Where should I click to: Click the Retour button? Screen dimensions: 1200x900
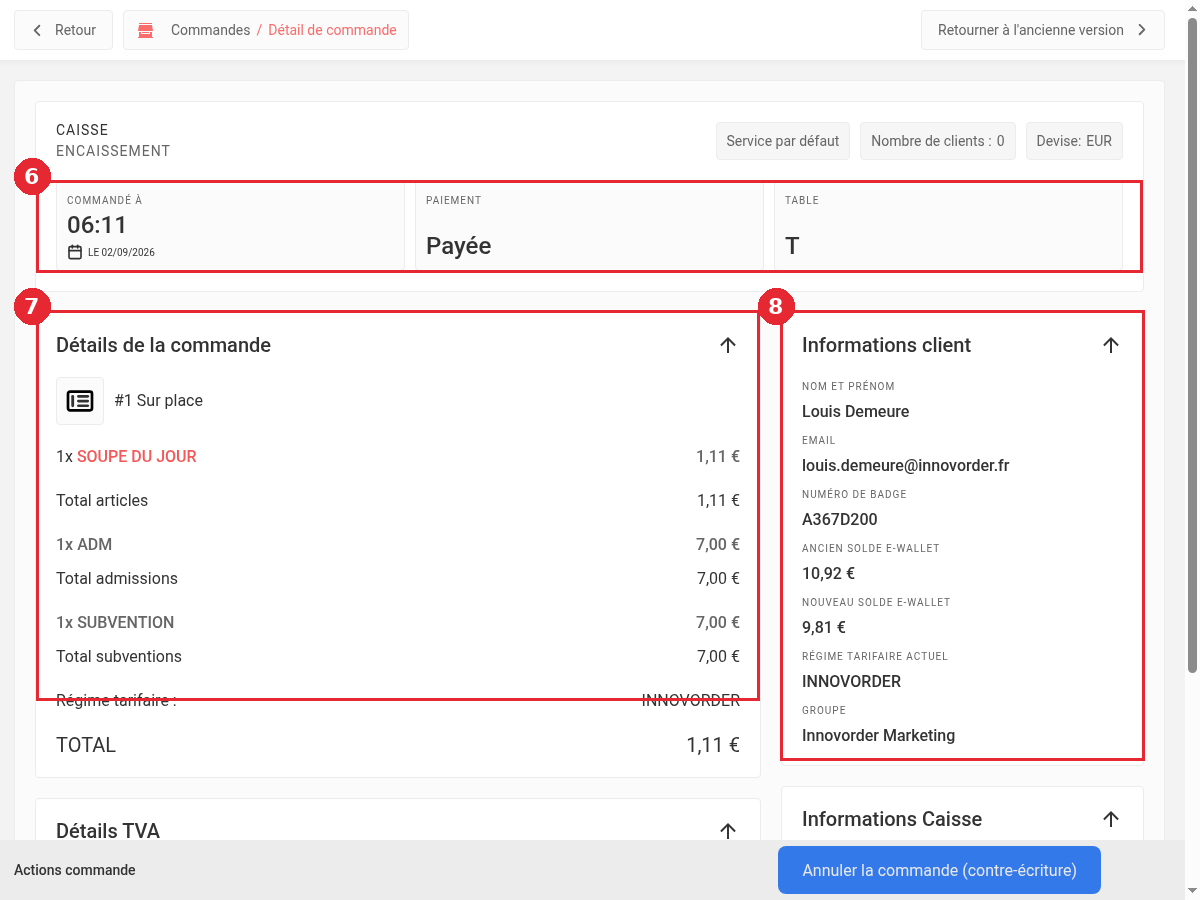click(x=63, y=30)
